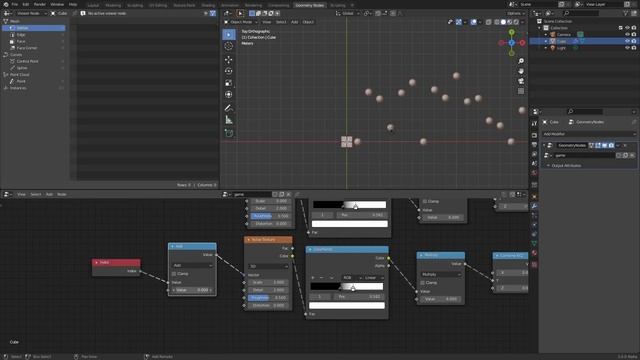Select the Edge domain row in spreadsheet
Viewport: 640px width, 360px height.
(34, 35)
